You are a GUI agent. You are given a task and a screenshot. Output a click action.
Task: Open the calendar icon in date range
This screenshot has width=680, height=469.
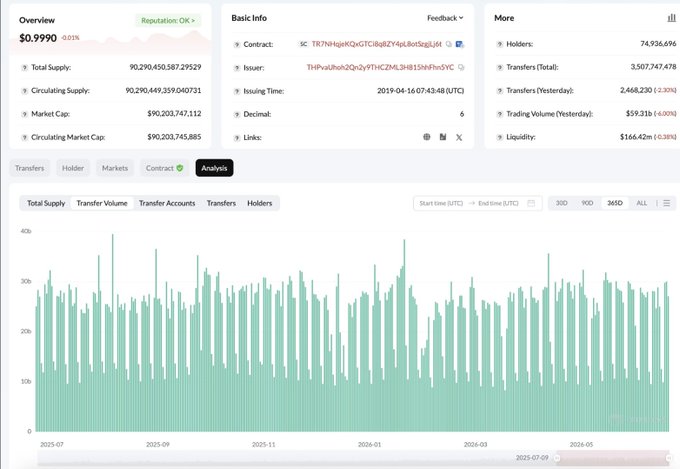pos(531,203)
